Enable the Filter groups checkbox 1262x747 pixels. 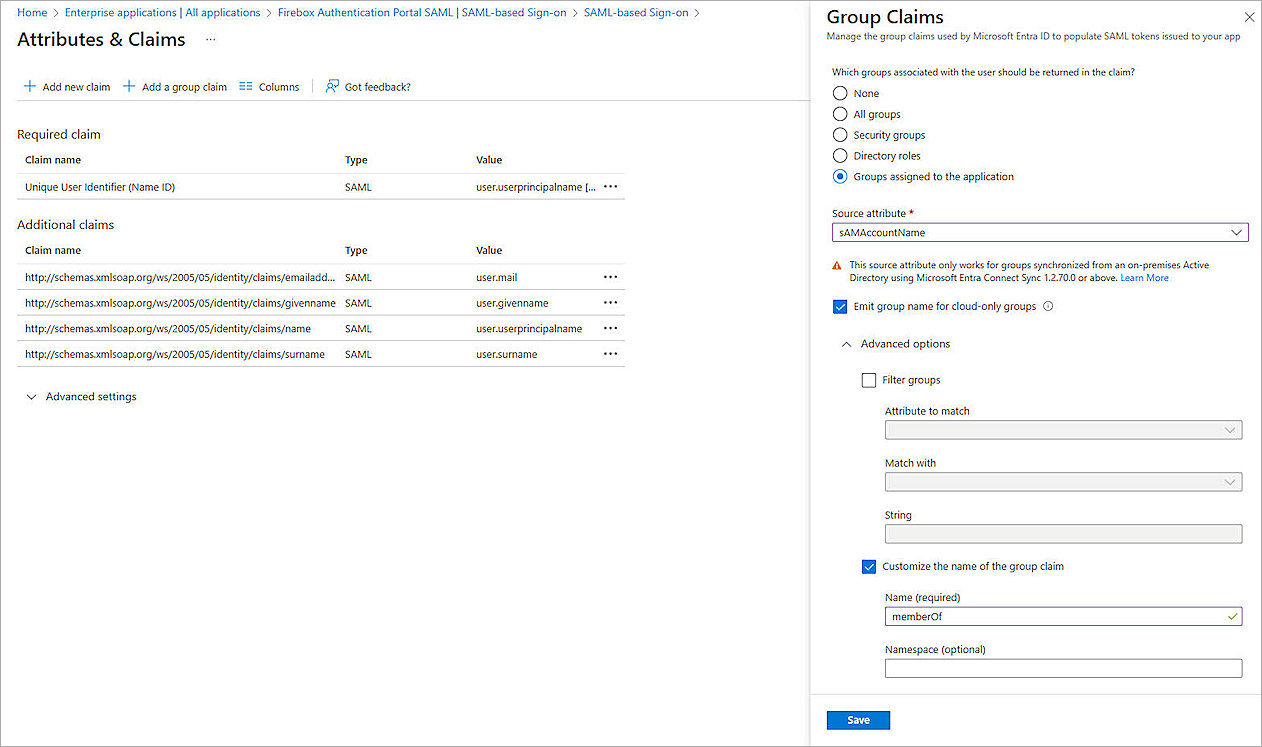click(x=868, y=380)
